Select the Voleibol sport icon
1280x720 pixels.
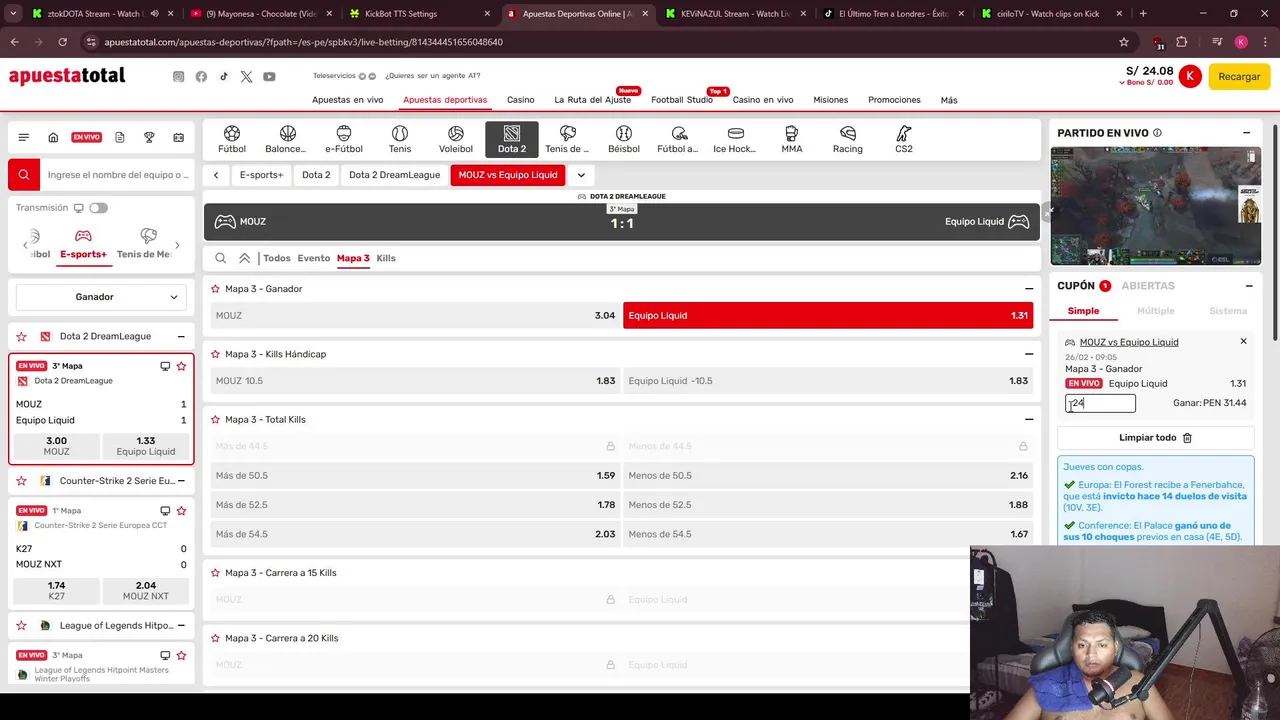456,139
